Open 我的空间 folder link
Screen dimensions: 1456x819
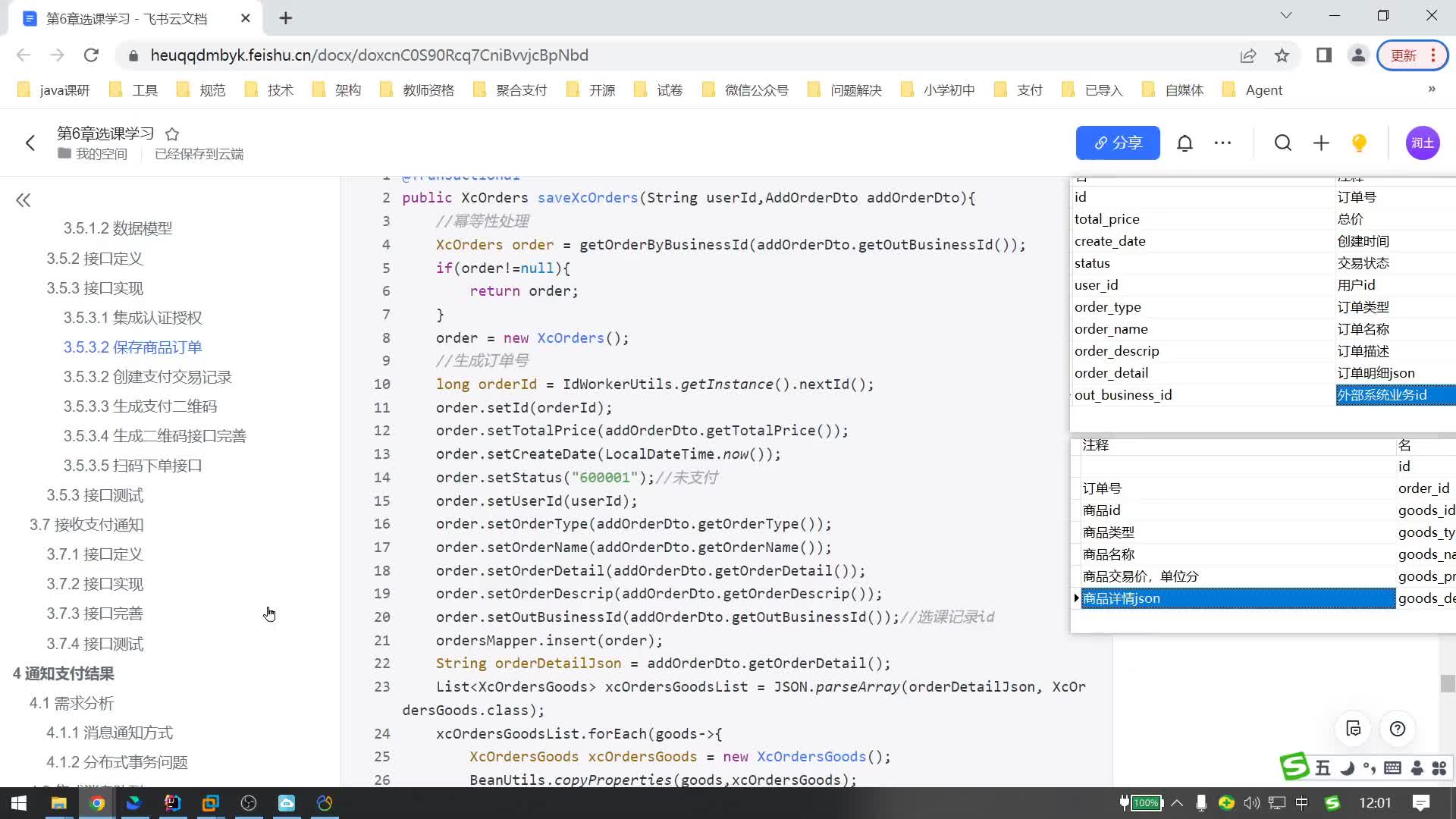tap(93, 154)
